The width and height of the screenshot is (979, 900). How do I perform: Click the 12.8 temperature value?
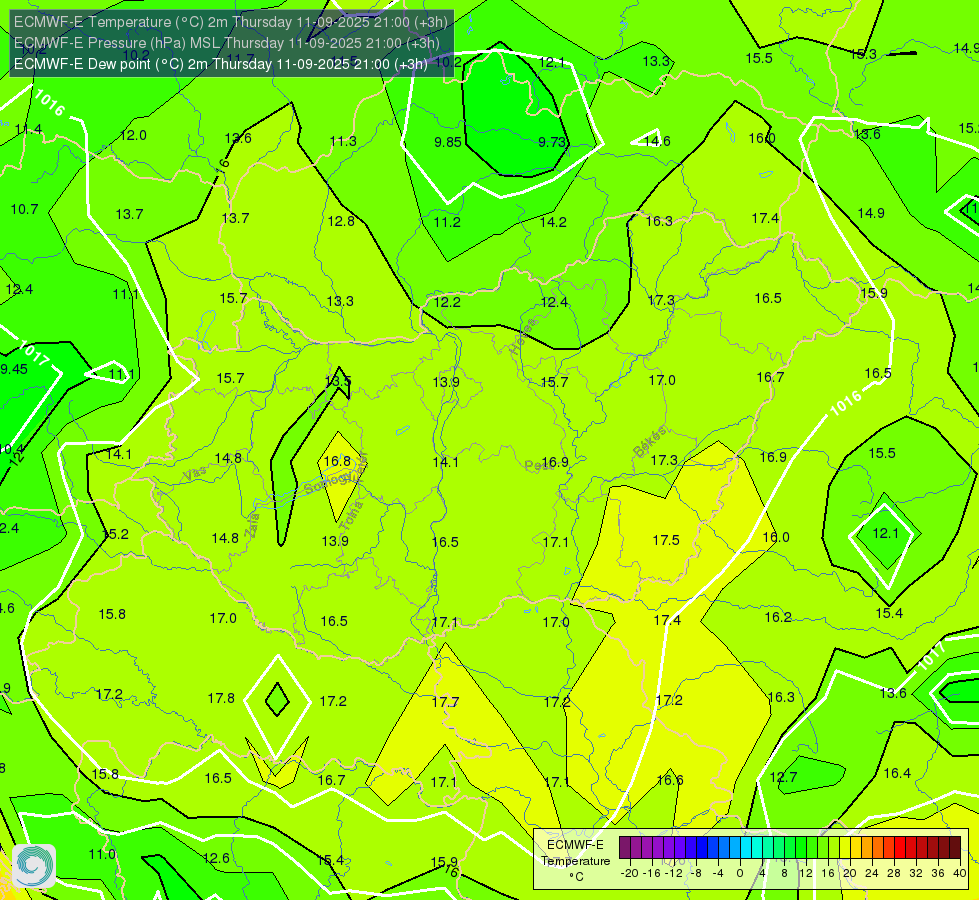(341, 221)
